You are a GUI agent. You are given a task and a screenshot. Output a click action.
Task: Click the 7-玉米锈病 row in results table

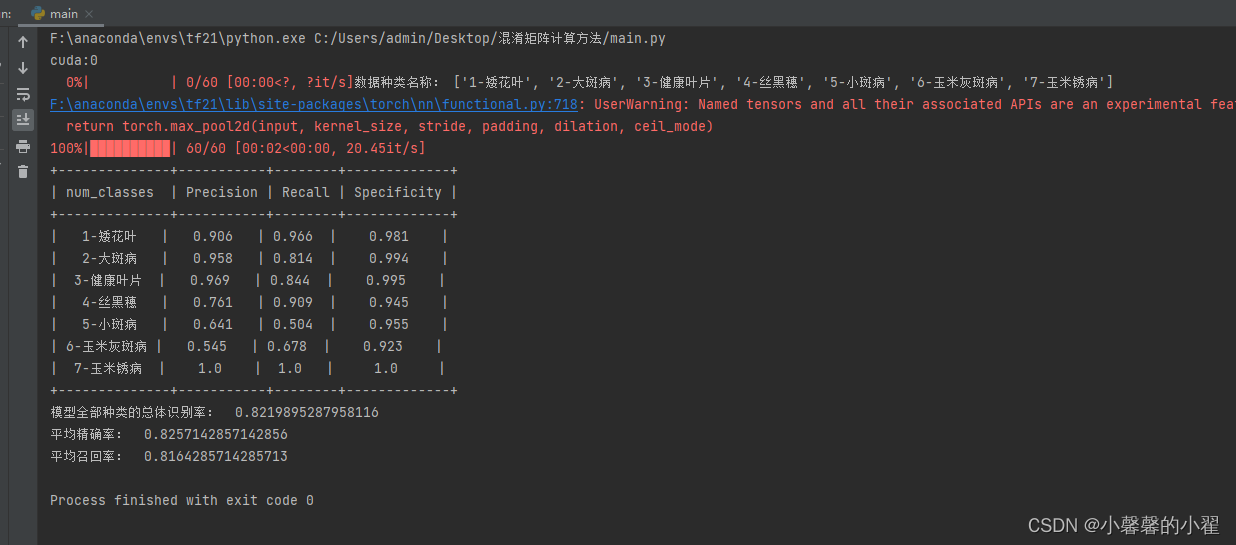pyautogui.click(x=248, y=368)
